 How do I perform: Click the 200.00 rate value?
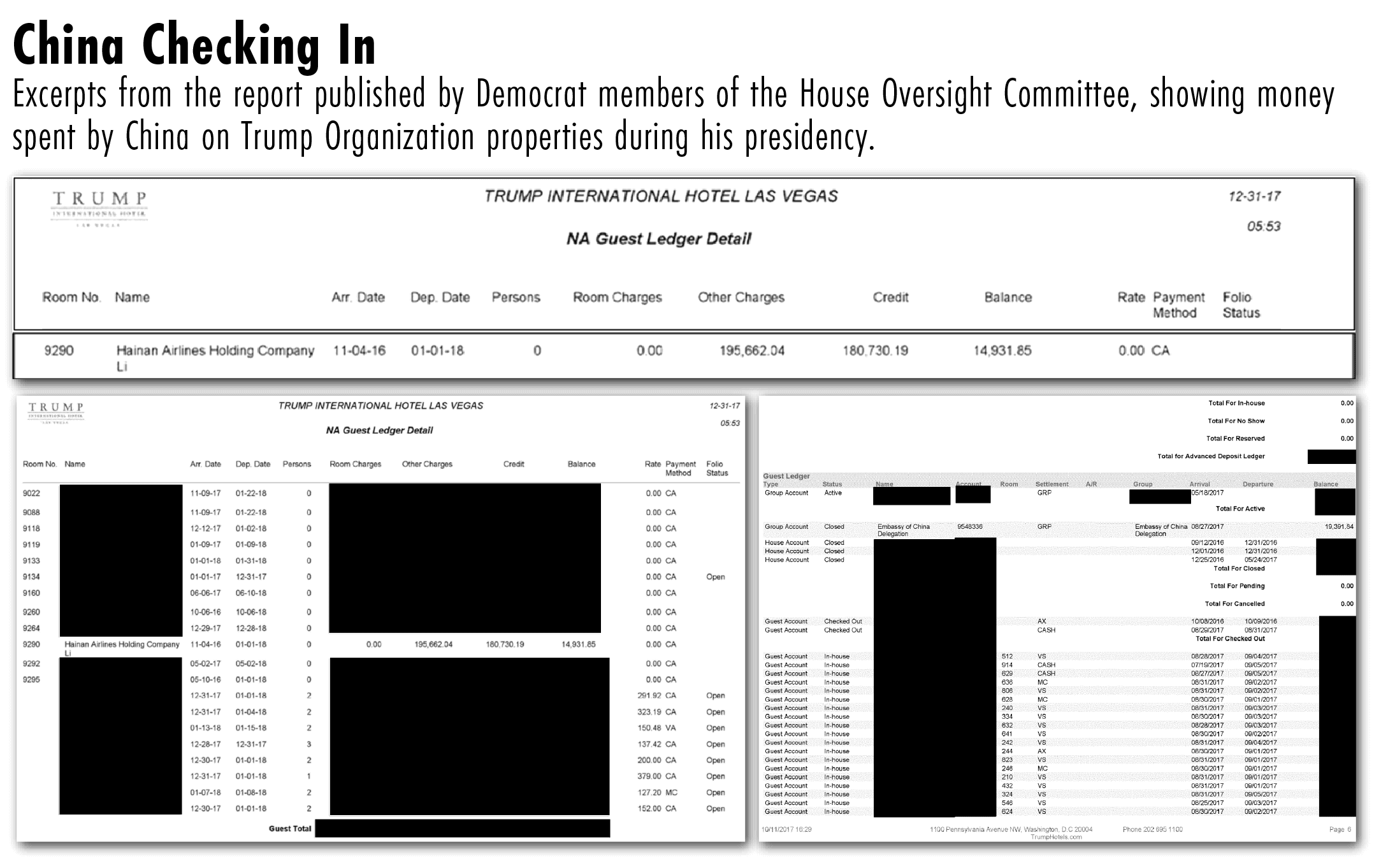649,760
